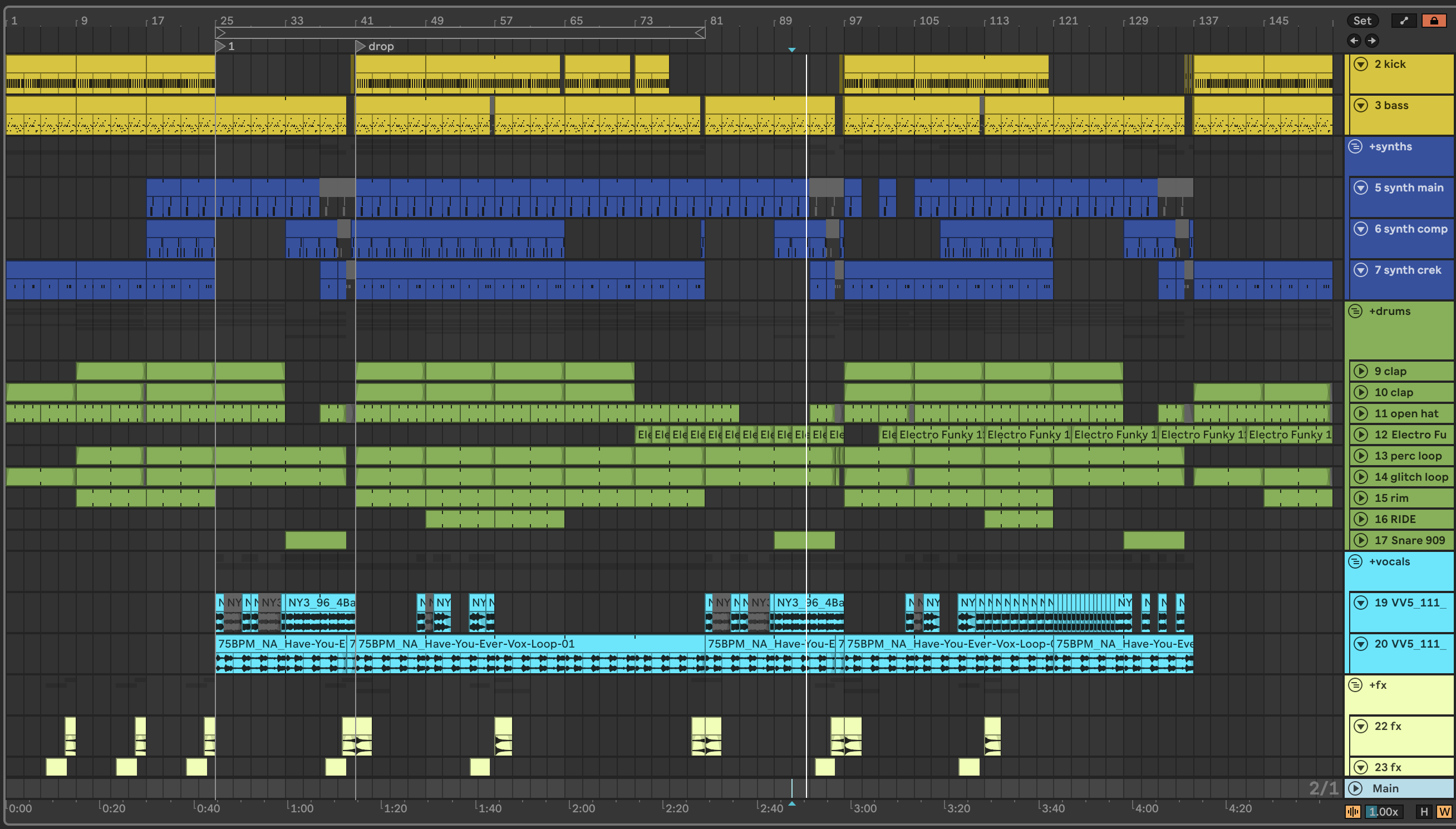Select the 5 synth main track header
Image resolution: width=1456 pixels, height=829 pixels.
pos(1409,187)
